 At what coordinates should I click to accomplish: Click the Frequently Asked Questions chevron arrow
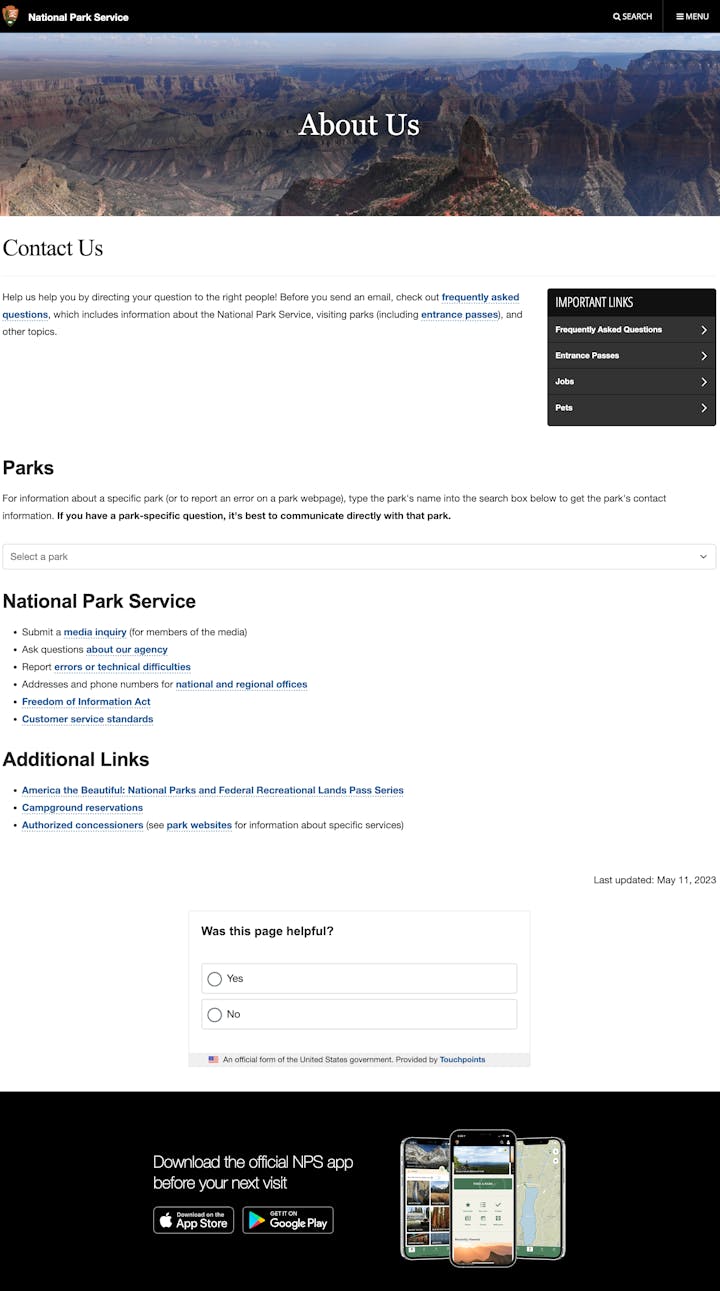point(704,330)
